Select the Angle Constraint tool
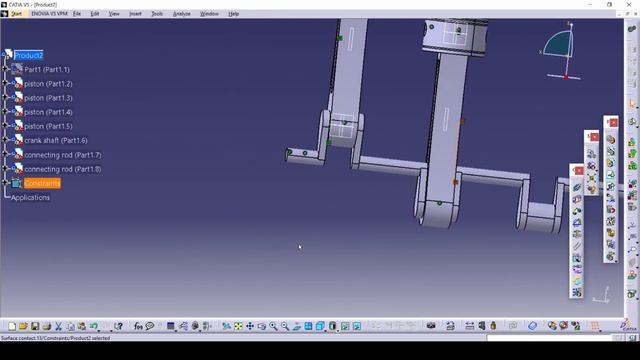The image size is (640, 360). tap(576, 223)
